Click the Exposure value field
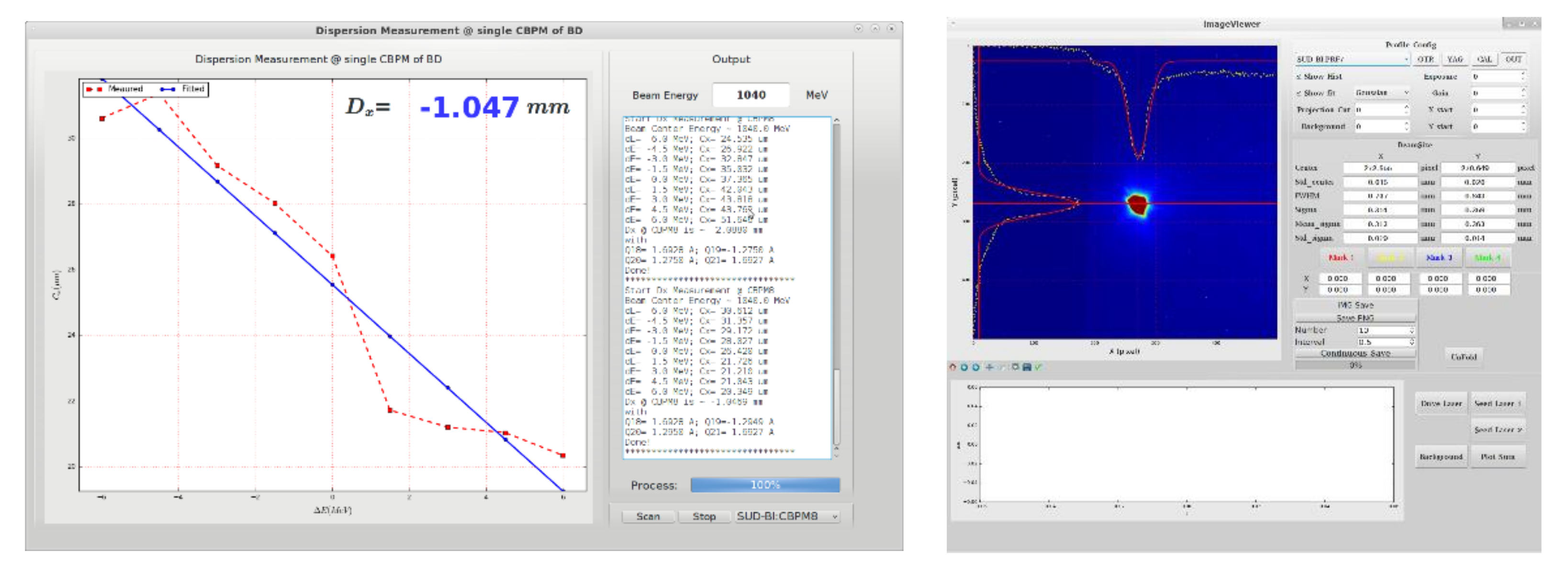The image size is (1568, 574). (x=1495, y=77)
